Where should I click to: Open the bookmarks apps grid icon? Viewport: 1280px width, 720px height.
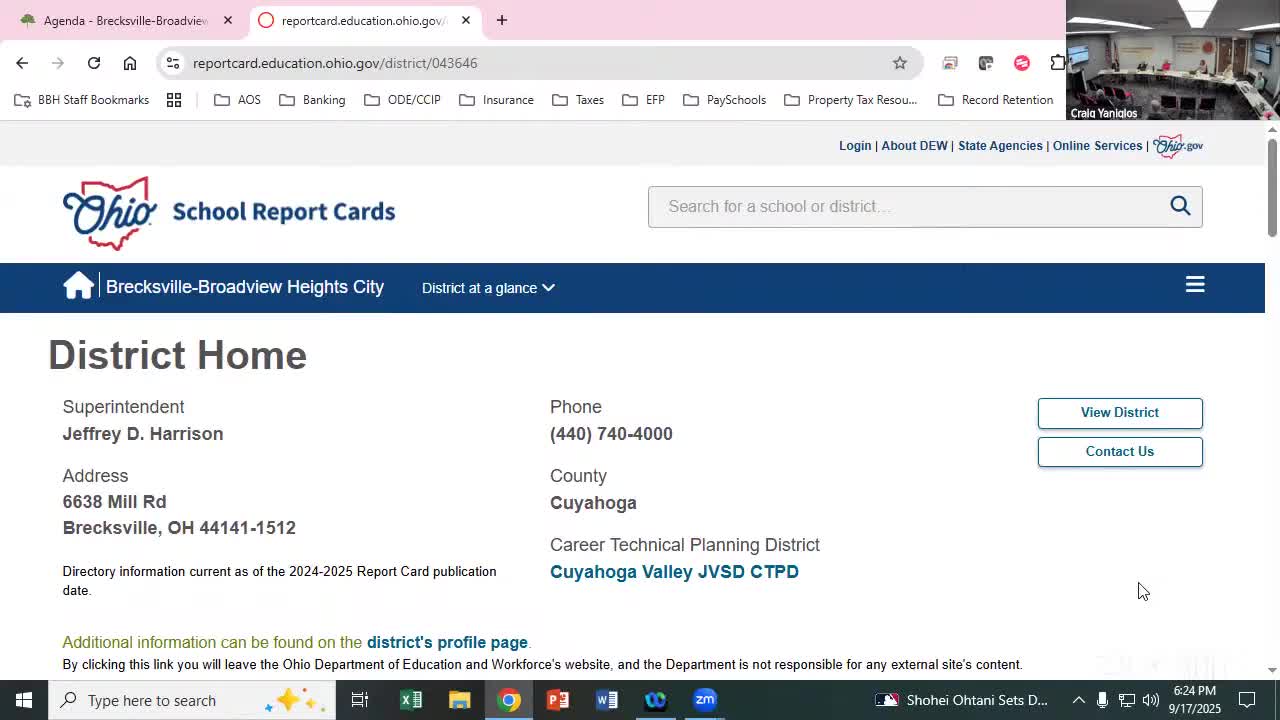174,100
